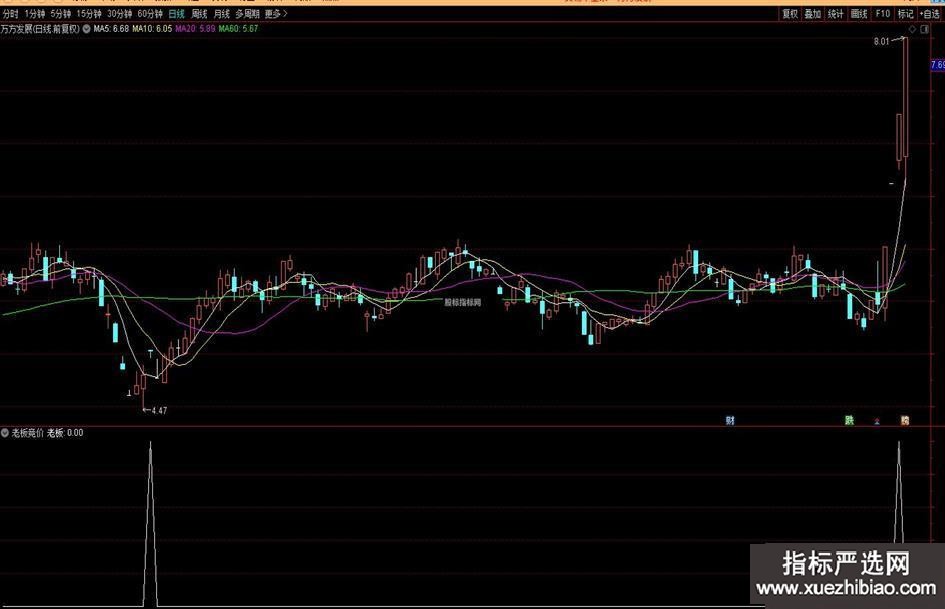
Task: Click the 万方发展(日线.前复权) stock title
Action: pos(40,28)
